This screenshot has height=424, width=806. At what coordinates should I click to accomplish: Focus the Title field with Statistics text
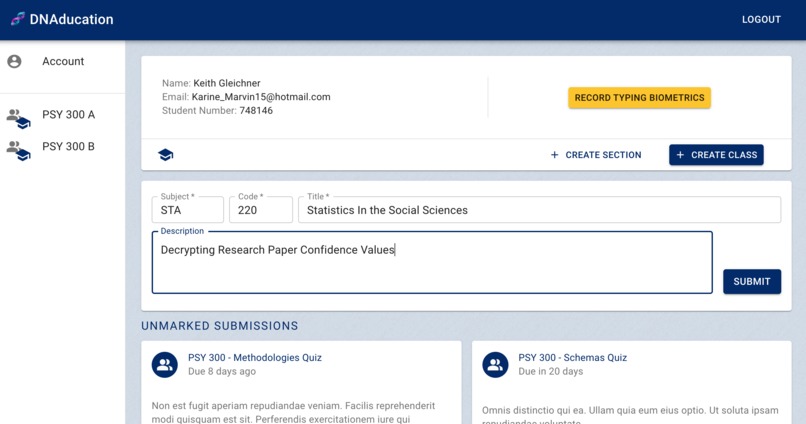pyautogui.click(x=539, y=210)
